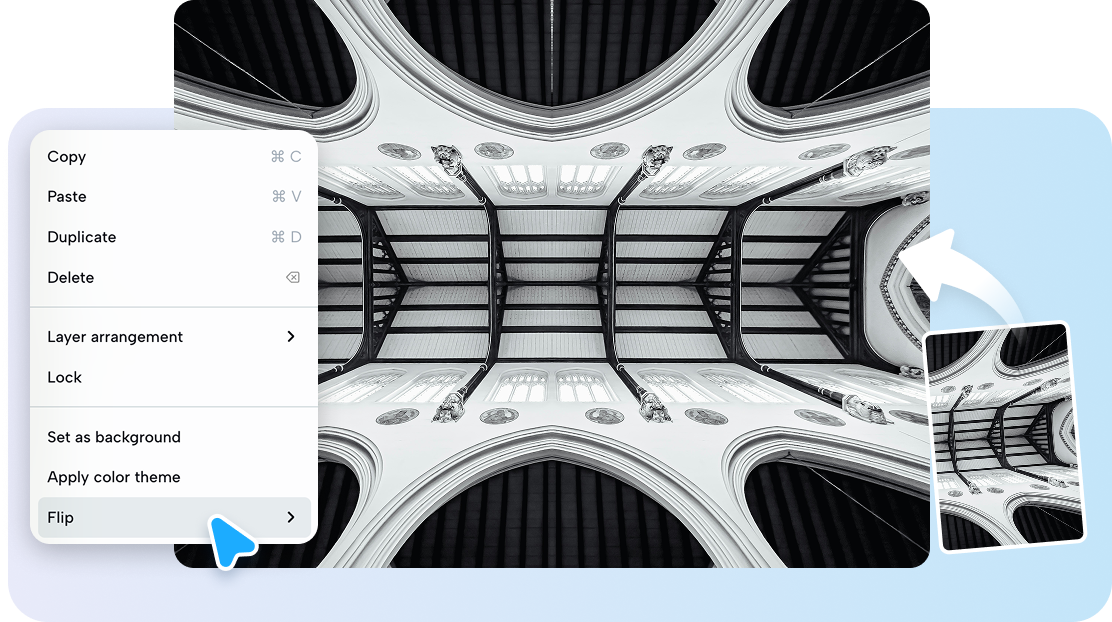Click the chevron beside Layer arrangement
The image size is (1112, 622).
tap(291, 337)
